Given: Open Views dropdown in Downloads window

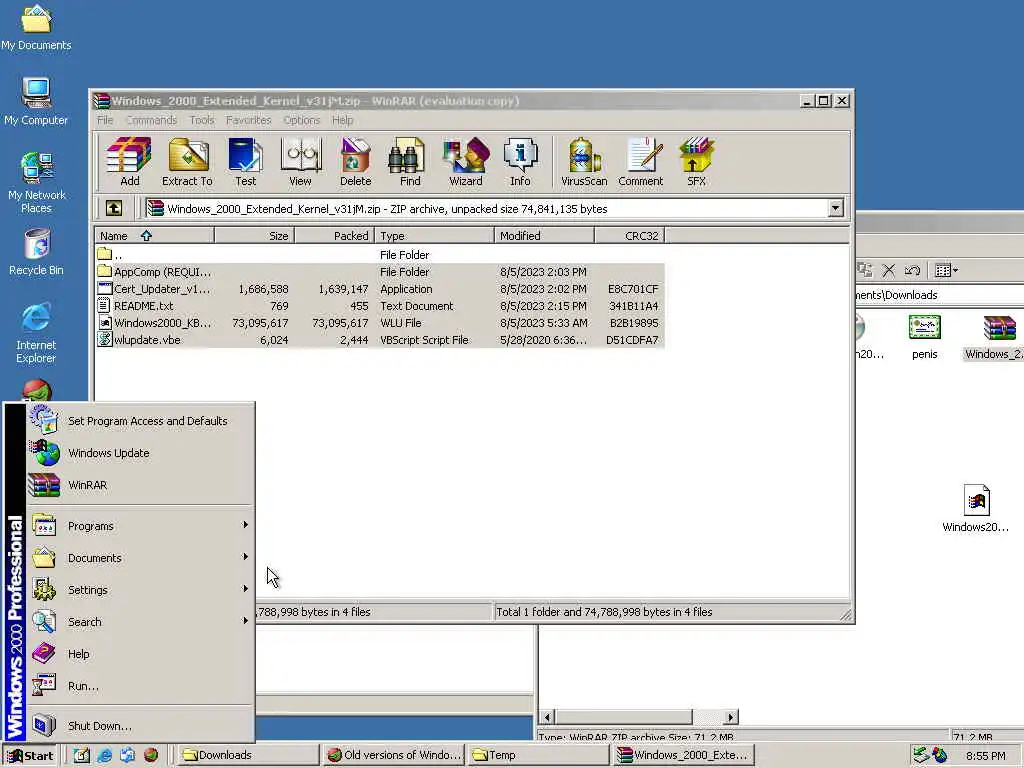Looking at the screenshot, I should pos(946,270).
